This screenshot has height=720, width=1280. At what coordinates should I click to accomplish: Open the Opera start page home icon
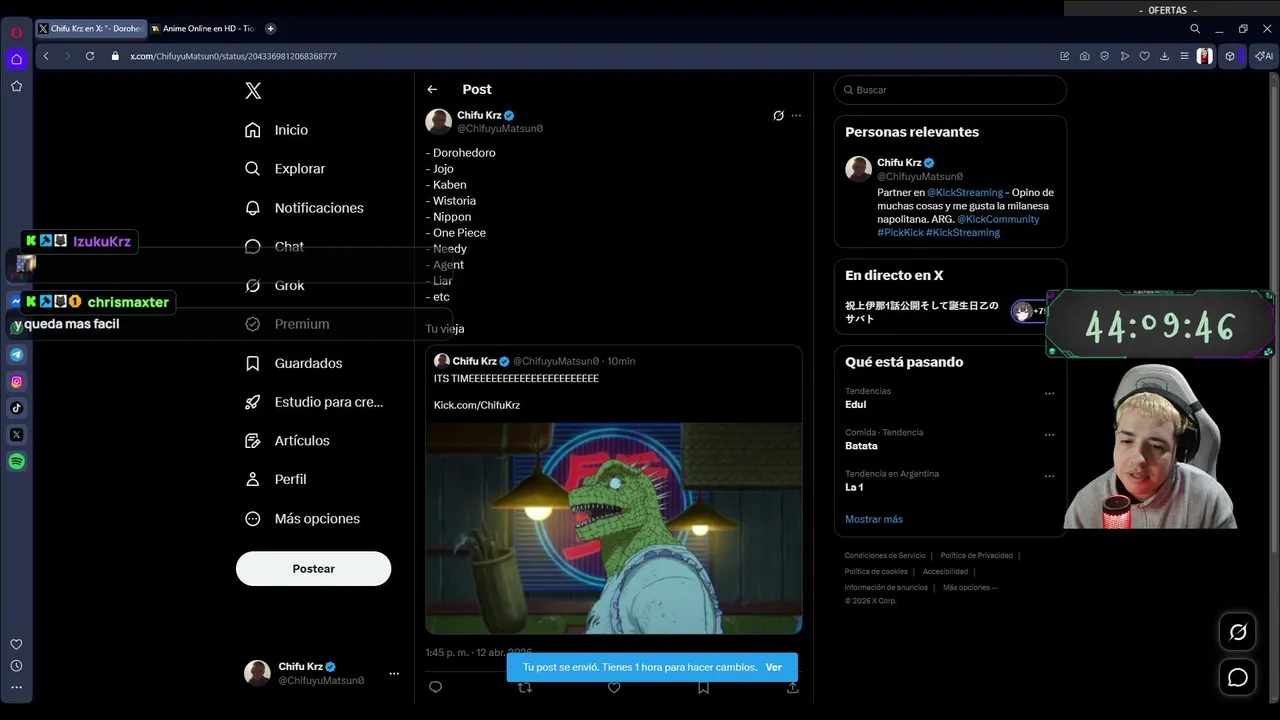tap(16, 59)
